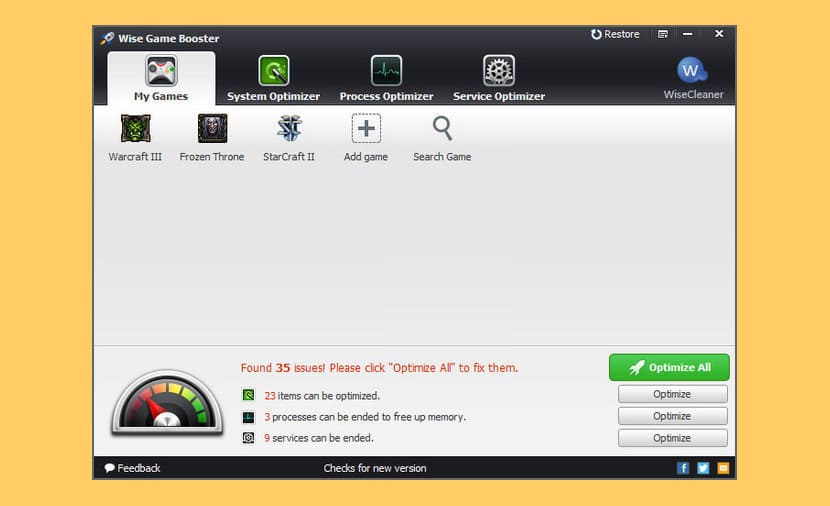
Task: Launch the Warcraft III game icon
Action: tap(136, 129)
